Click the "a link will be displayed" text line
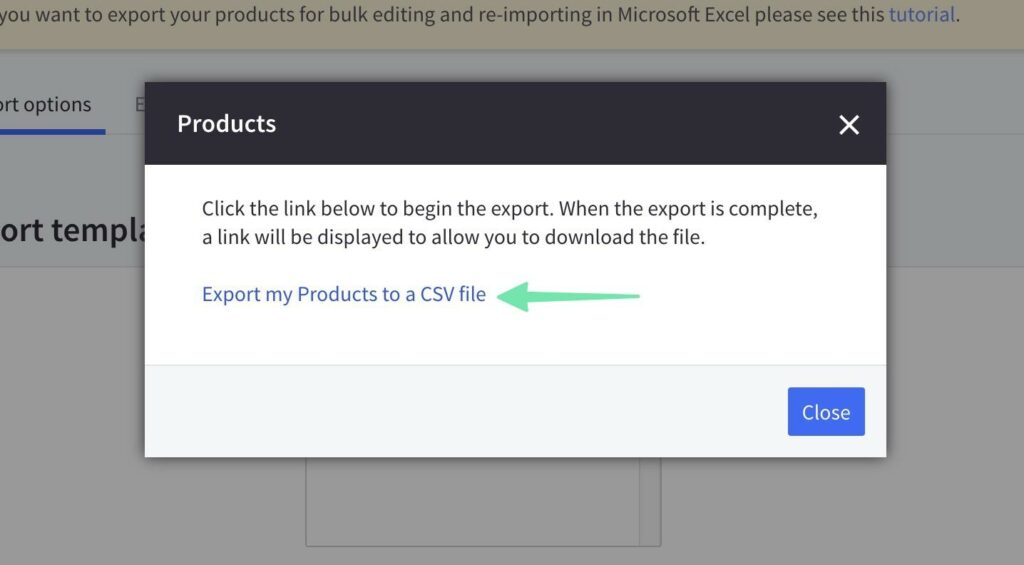Image resolution: width=1024 pixels, height=565 pixels. (x=453, y=239)
